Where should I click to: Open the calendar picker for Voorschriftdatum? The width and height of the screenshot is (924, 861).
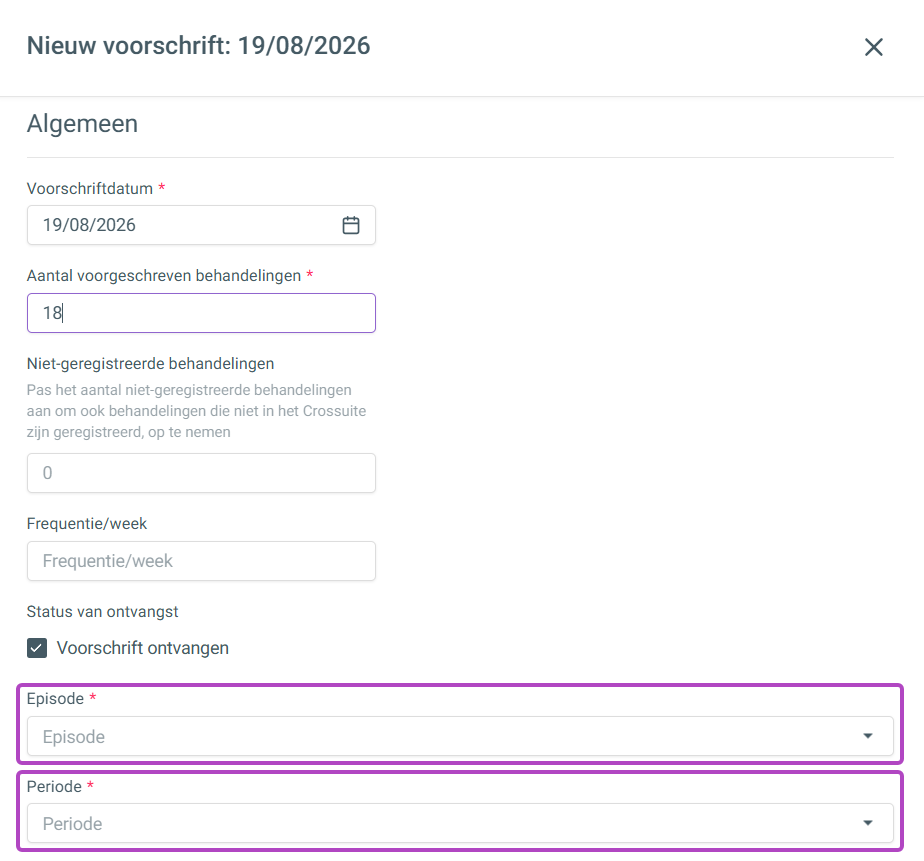click(x=351, y=225)
